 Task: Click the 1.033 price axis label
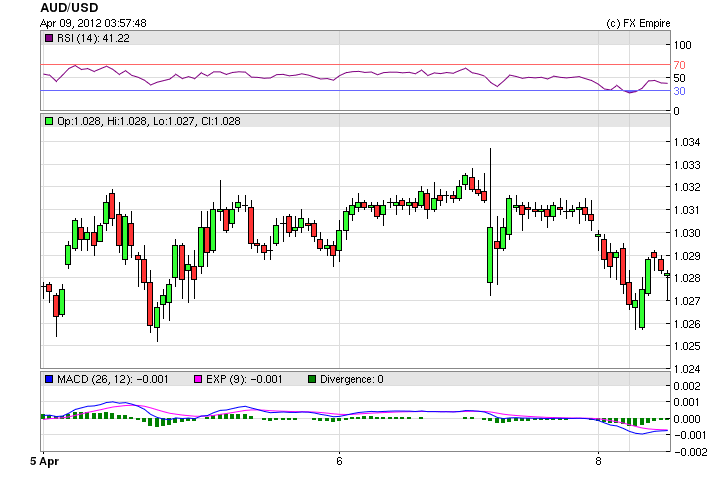point(687,165)
